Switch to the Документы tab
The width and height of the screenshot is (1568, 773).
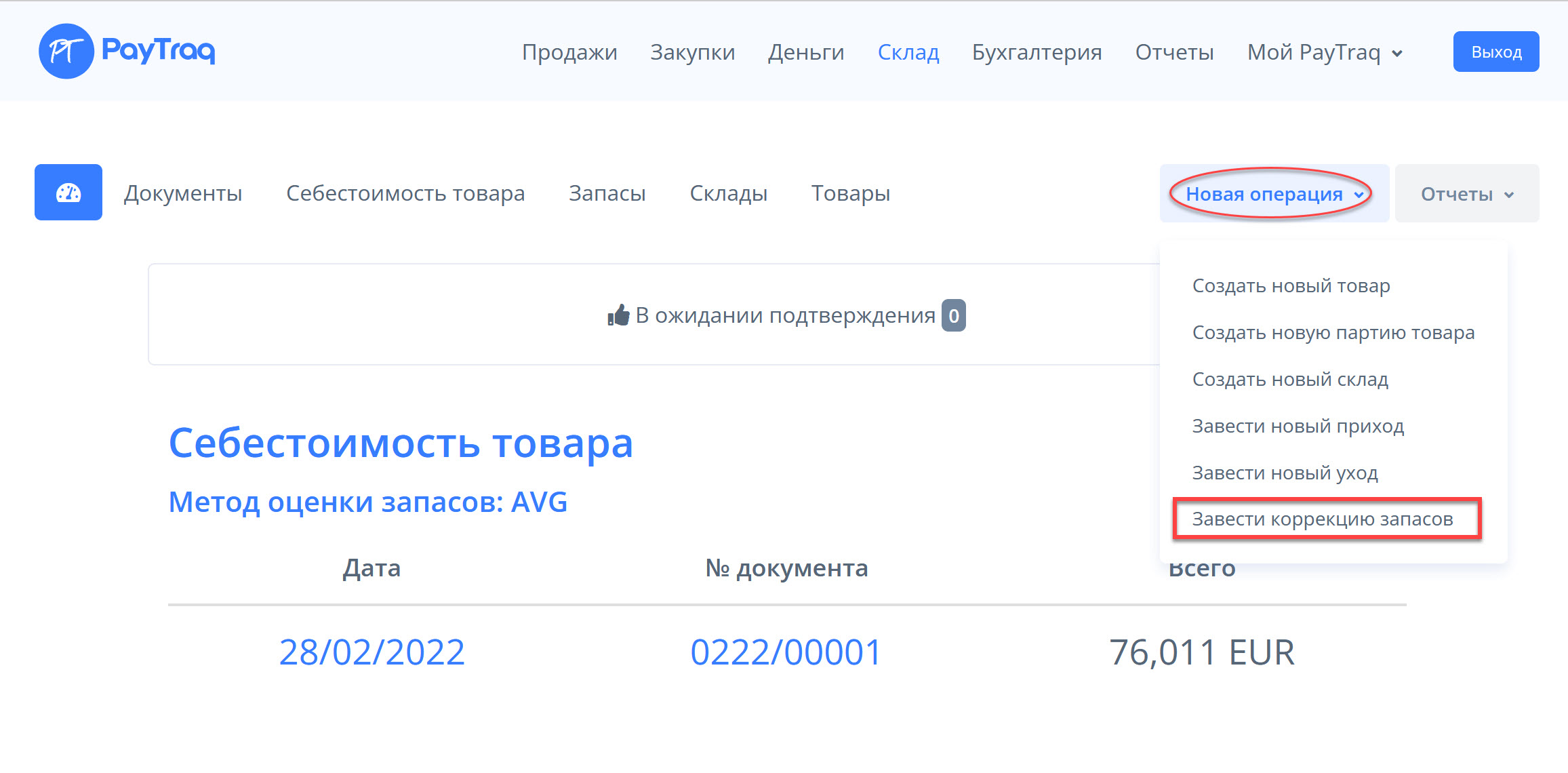click(183, 193)
